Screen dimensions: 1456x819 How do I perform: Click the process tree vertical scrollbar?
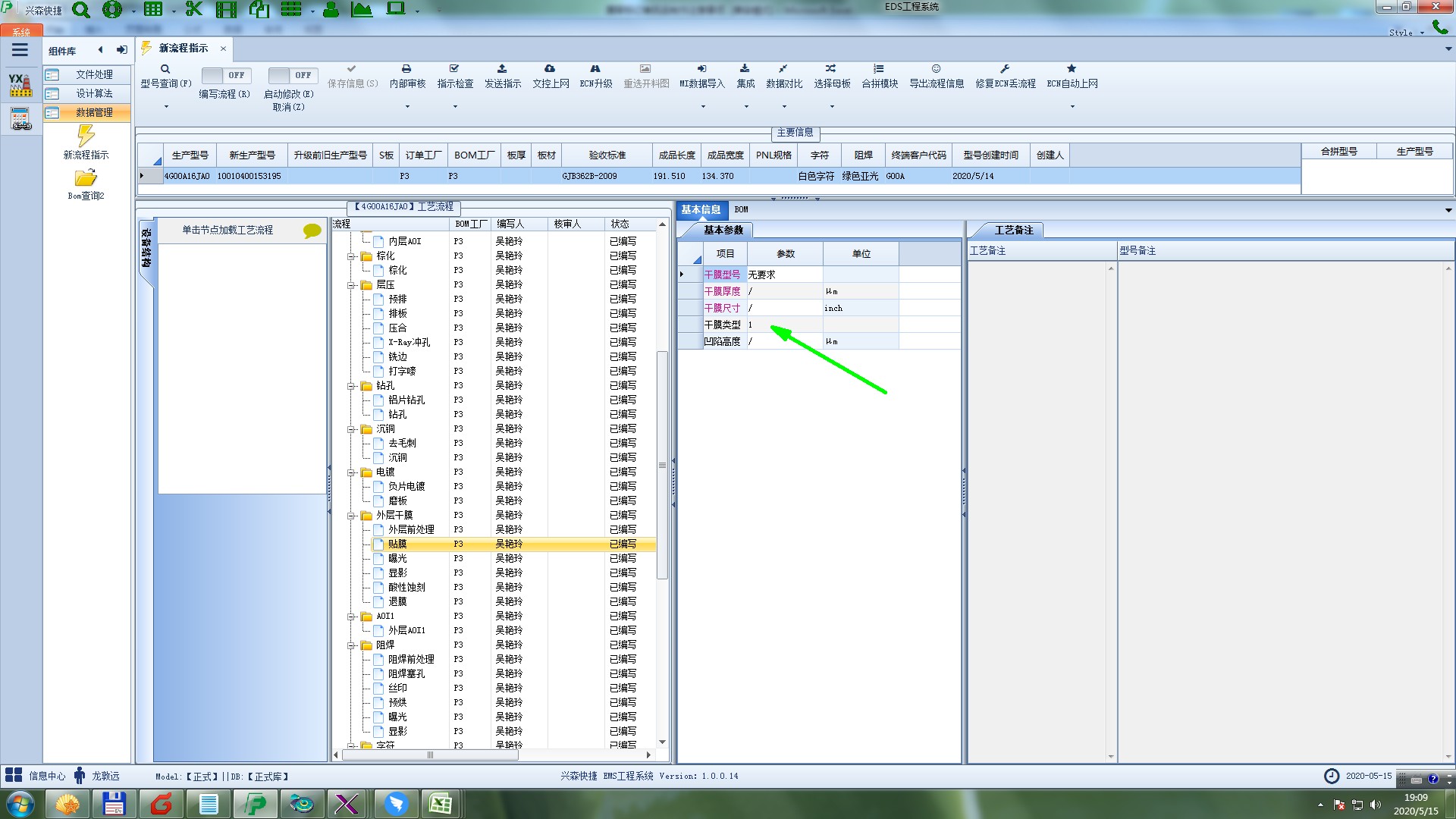(x=662, y=465)
